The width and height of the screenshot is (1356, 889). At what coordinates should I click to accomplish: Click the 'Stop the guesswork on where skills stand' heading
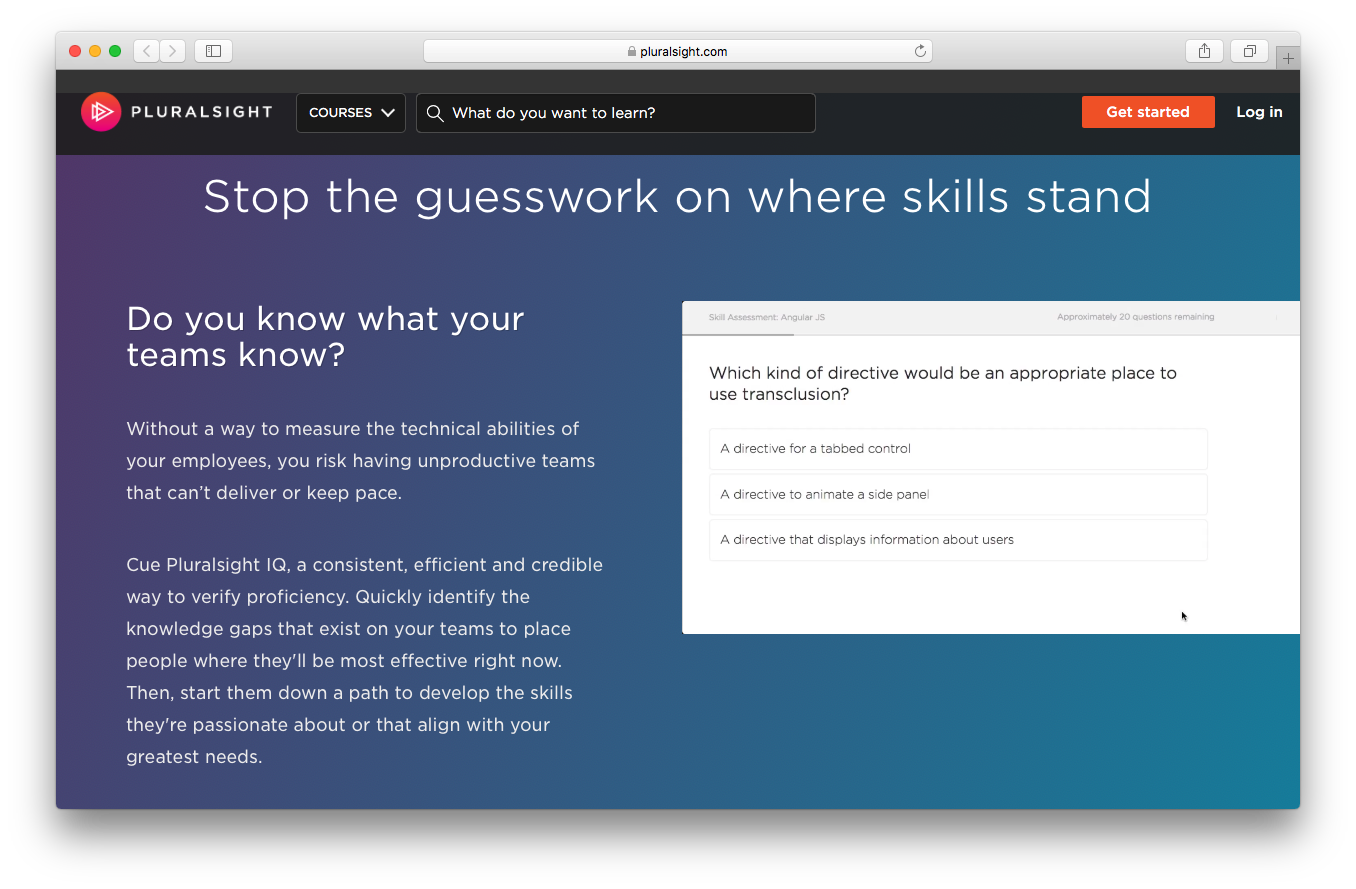pyautogui.click(x=678, y=196)
